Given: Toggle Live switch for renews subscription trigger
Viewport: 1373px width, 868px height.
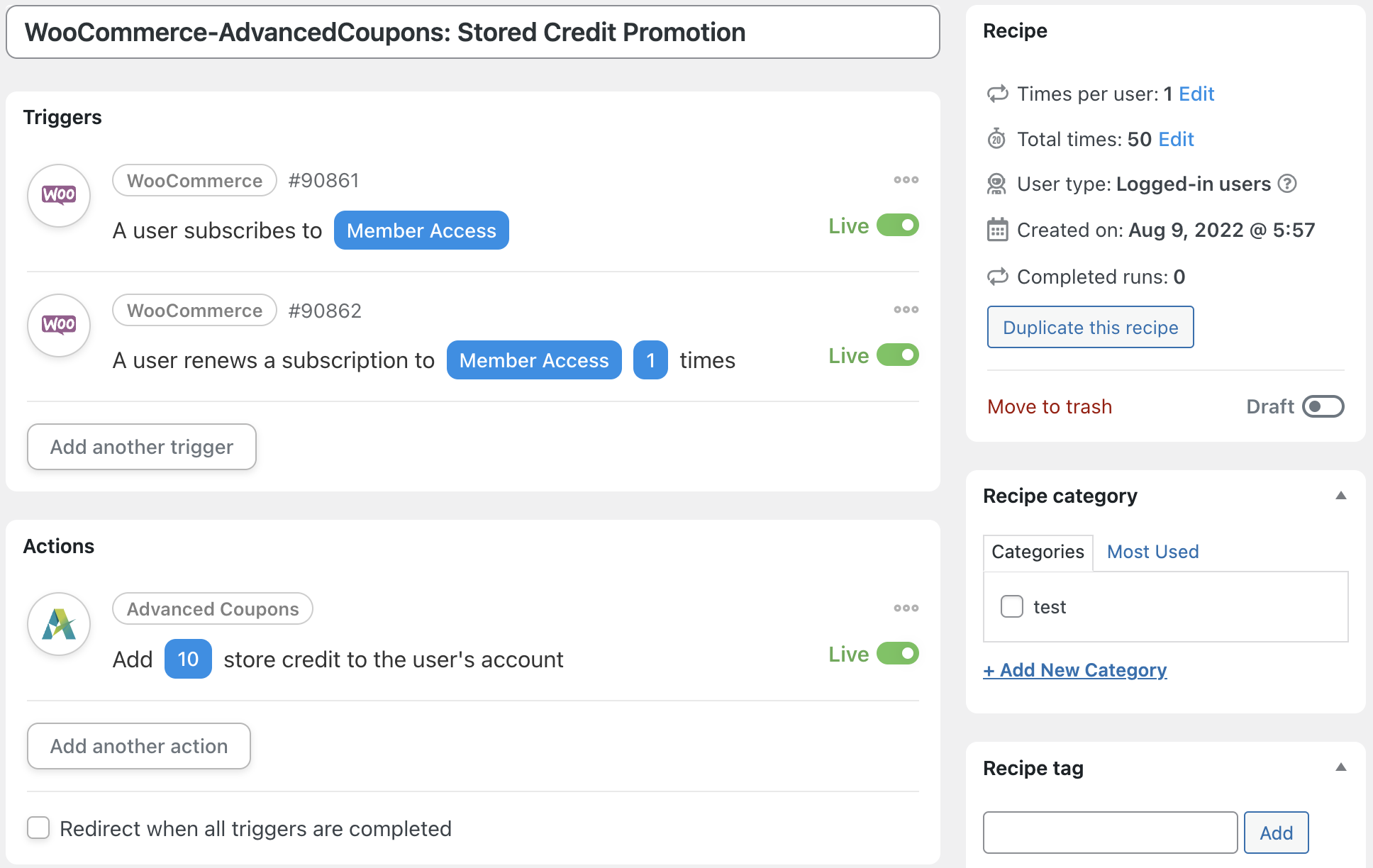Looking at the screenshot, I should coord(898,355).
